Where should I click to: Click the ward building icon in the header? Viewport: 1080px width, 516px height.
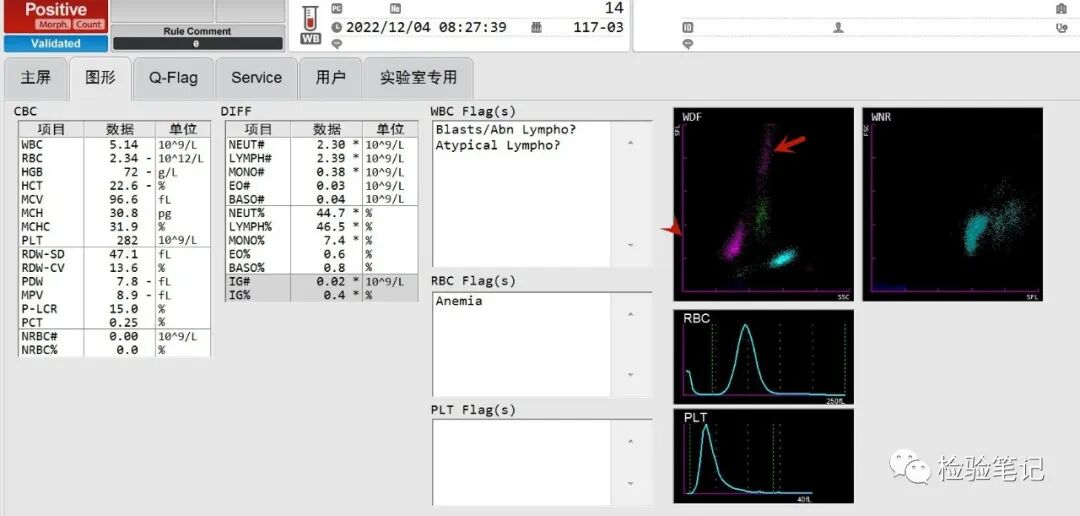[x=1061, y=8]
